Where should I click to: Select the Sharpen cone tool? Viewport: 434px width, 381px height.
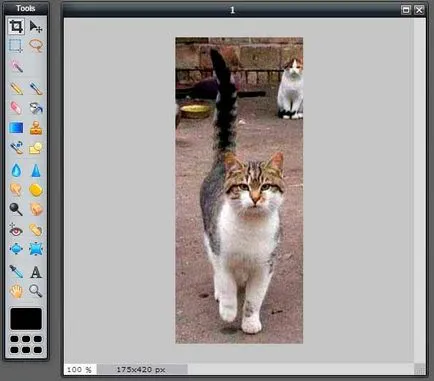coord(36,170)
